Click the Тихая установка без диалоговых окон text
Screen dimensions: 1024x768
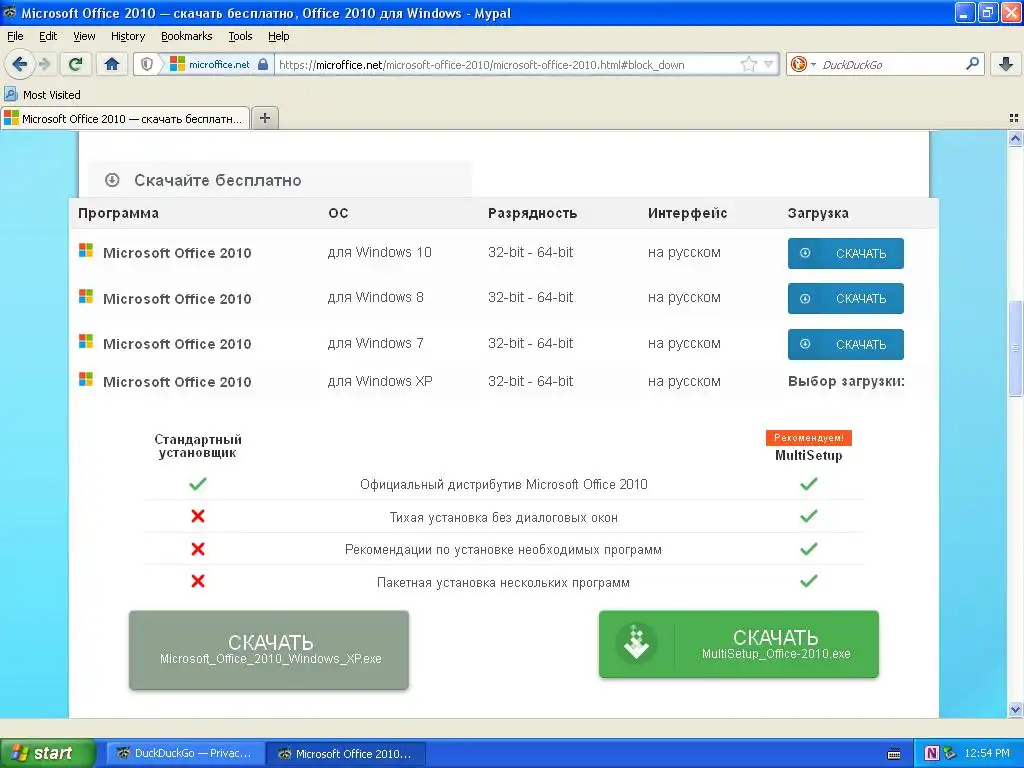[x=504, y=518]
